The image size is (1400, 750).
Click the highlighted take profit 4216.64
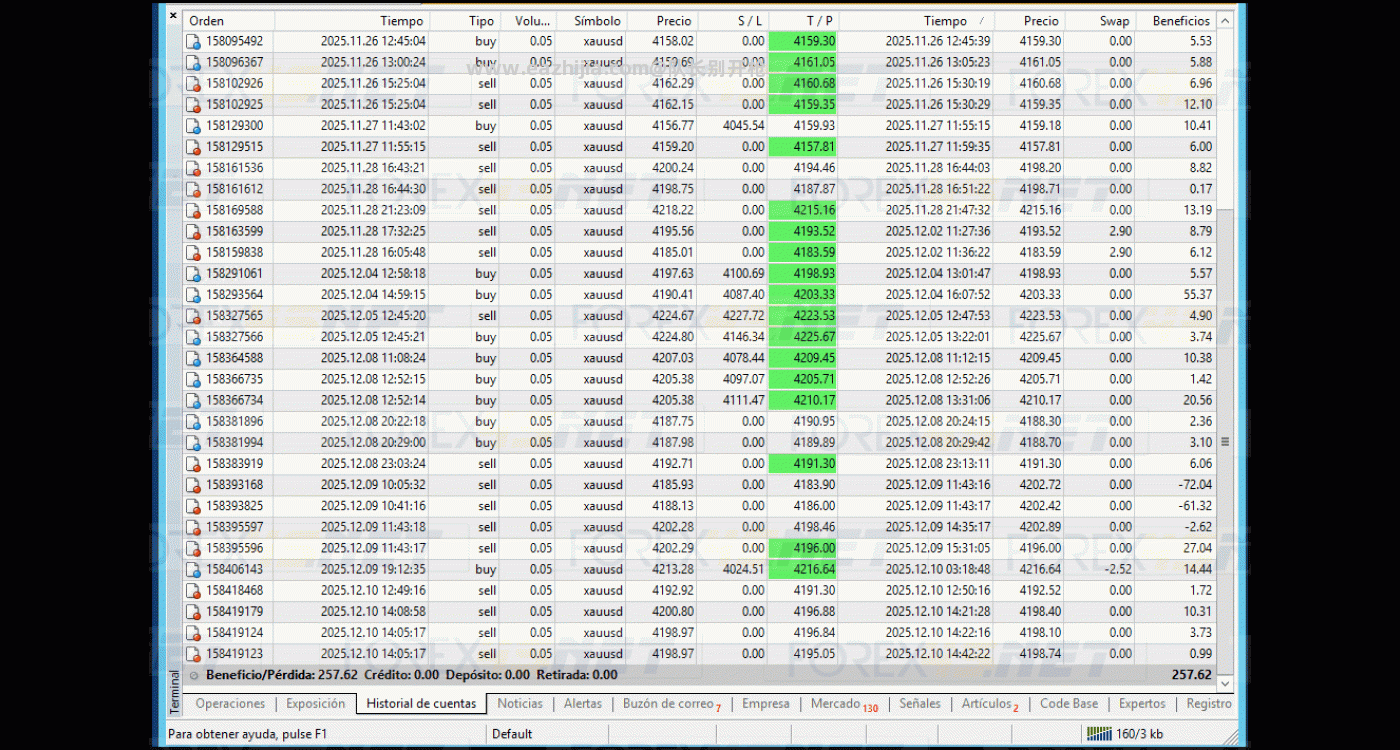click(x=804, y=569)
